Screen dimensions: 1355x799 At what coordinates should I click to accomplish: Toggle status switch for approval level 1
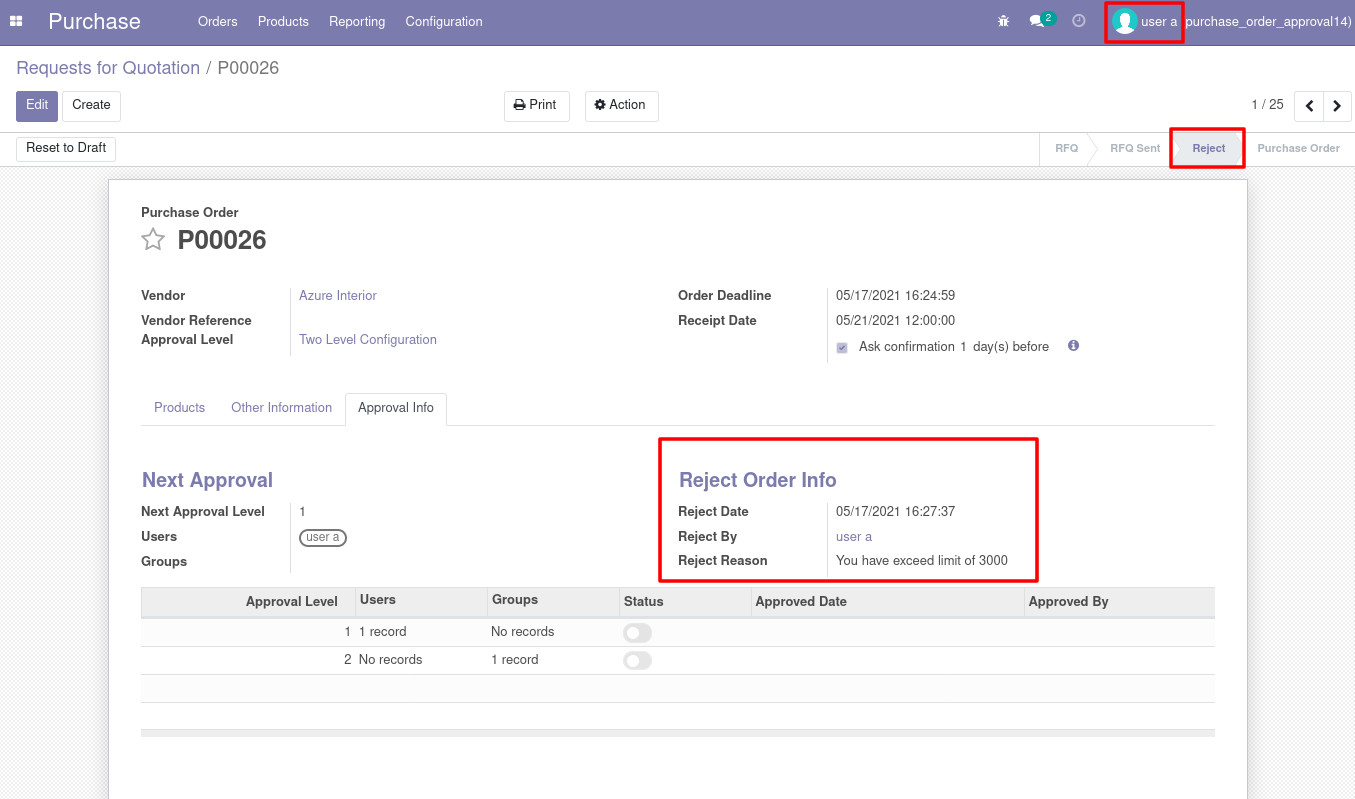(x=637, y=633)
